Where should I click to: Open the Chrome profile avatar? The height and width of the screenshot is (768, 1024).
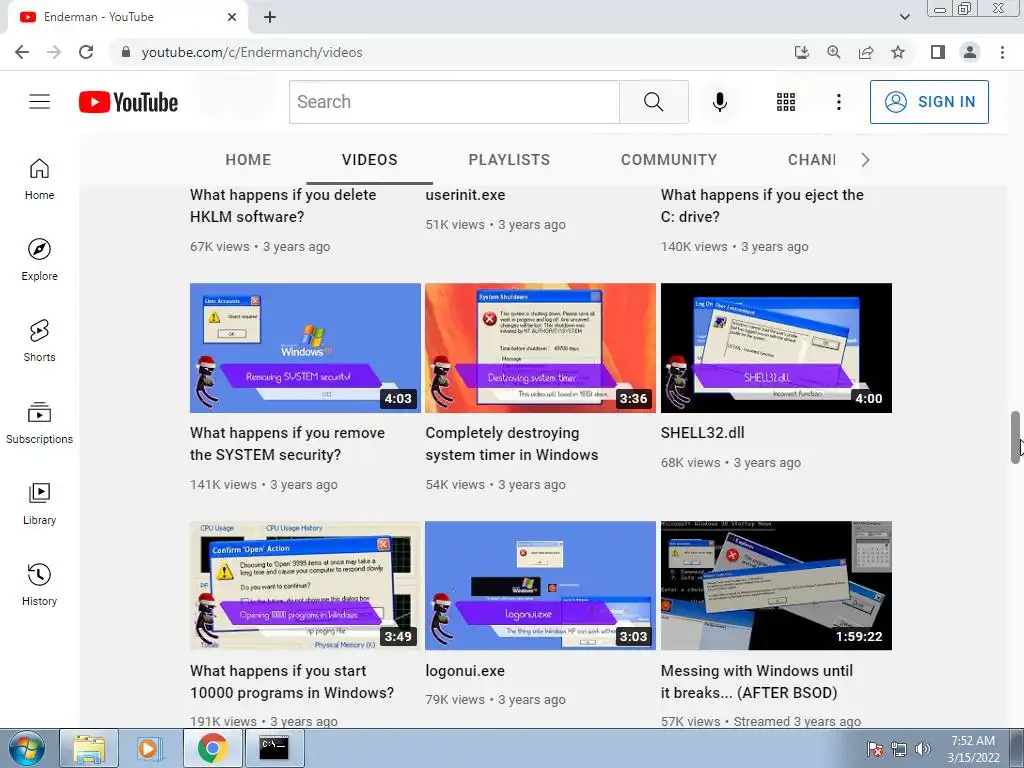point(970,52)
